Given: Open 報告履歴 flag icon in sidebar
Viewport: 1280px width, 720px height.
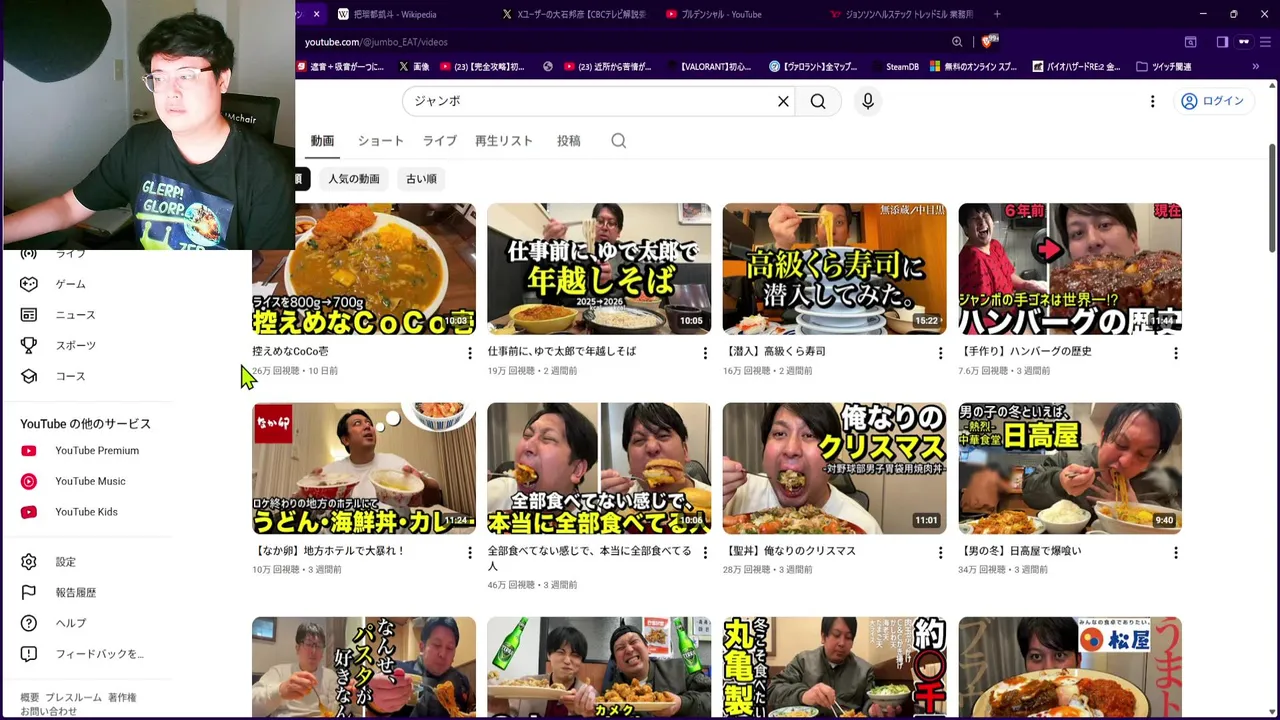Looking at the screenshot, I should click(x=29, y=592).
